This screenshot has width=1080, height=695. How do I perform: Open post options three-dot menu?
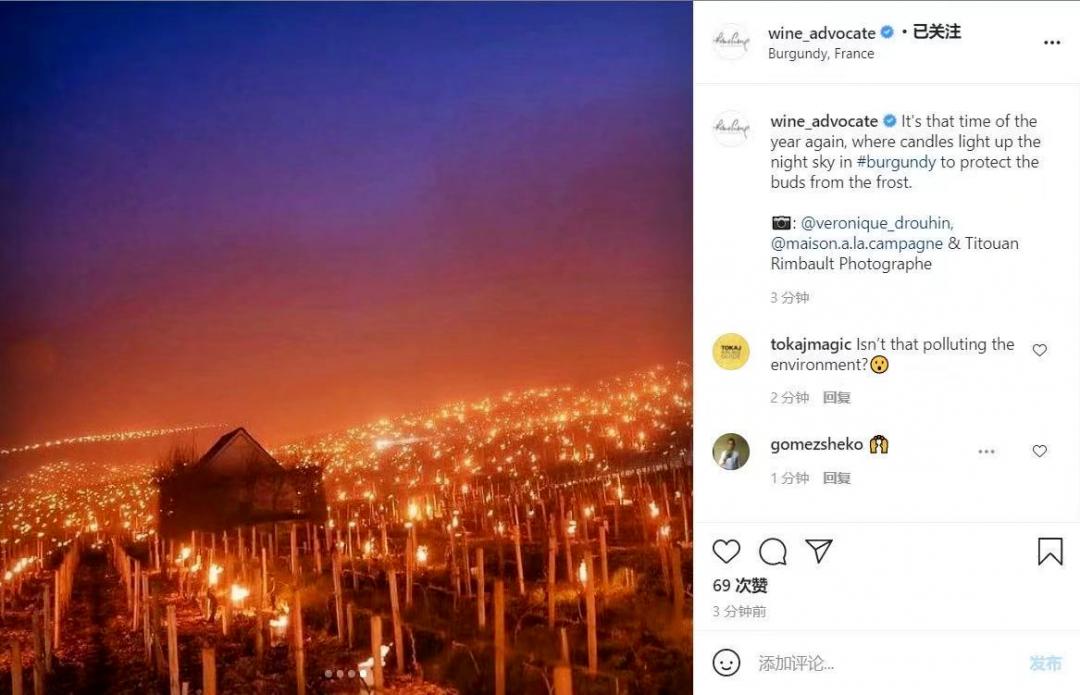point(1052,43)
